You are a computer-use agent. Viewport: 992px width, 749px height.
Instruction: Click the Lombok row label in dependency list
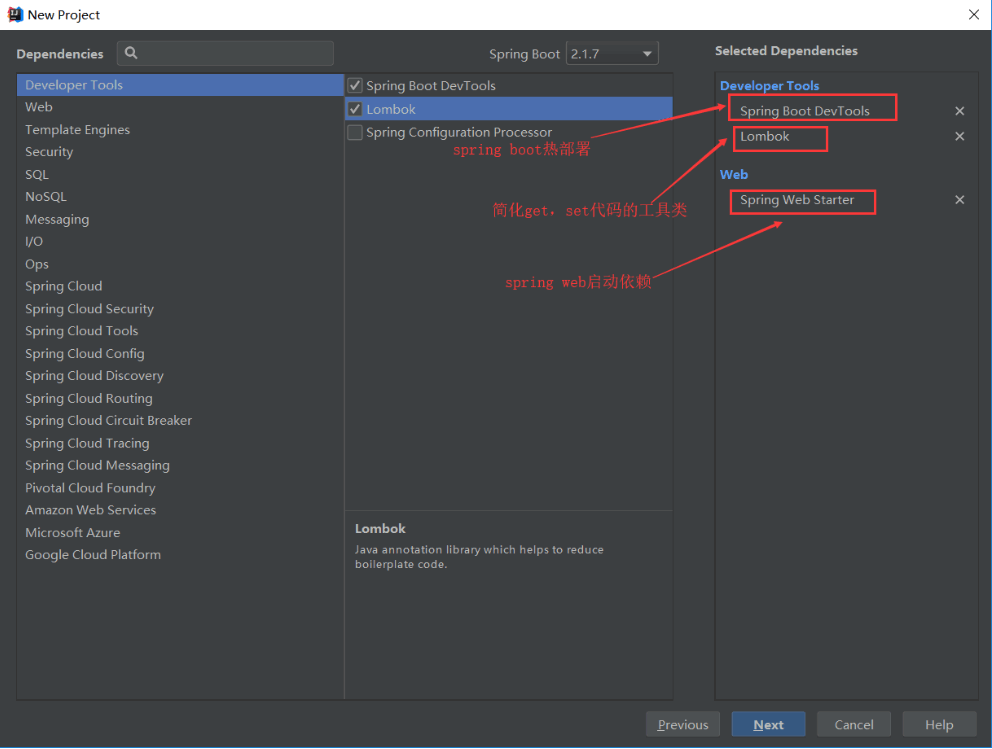click(391, 109)
